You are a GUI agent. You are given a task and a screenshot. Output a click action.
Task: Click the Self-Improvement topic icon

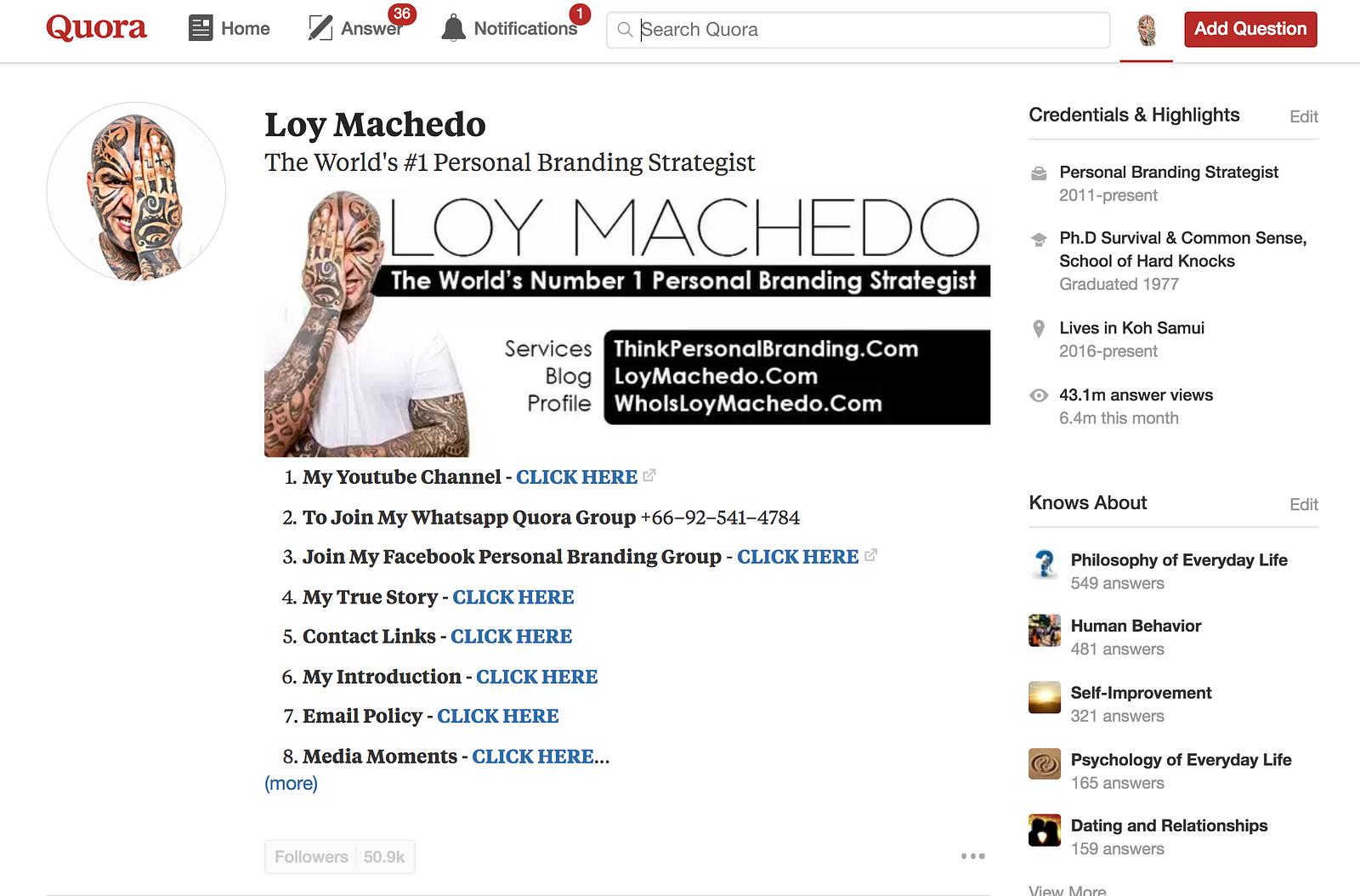[x=1045, y=697]
